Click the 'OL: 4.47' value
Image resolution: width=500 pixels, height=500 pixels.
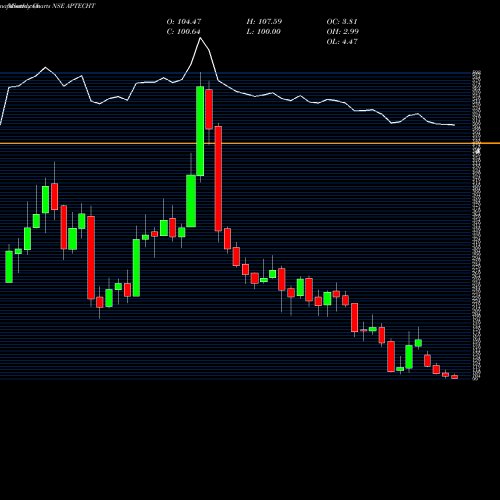342,42
